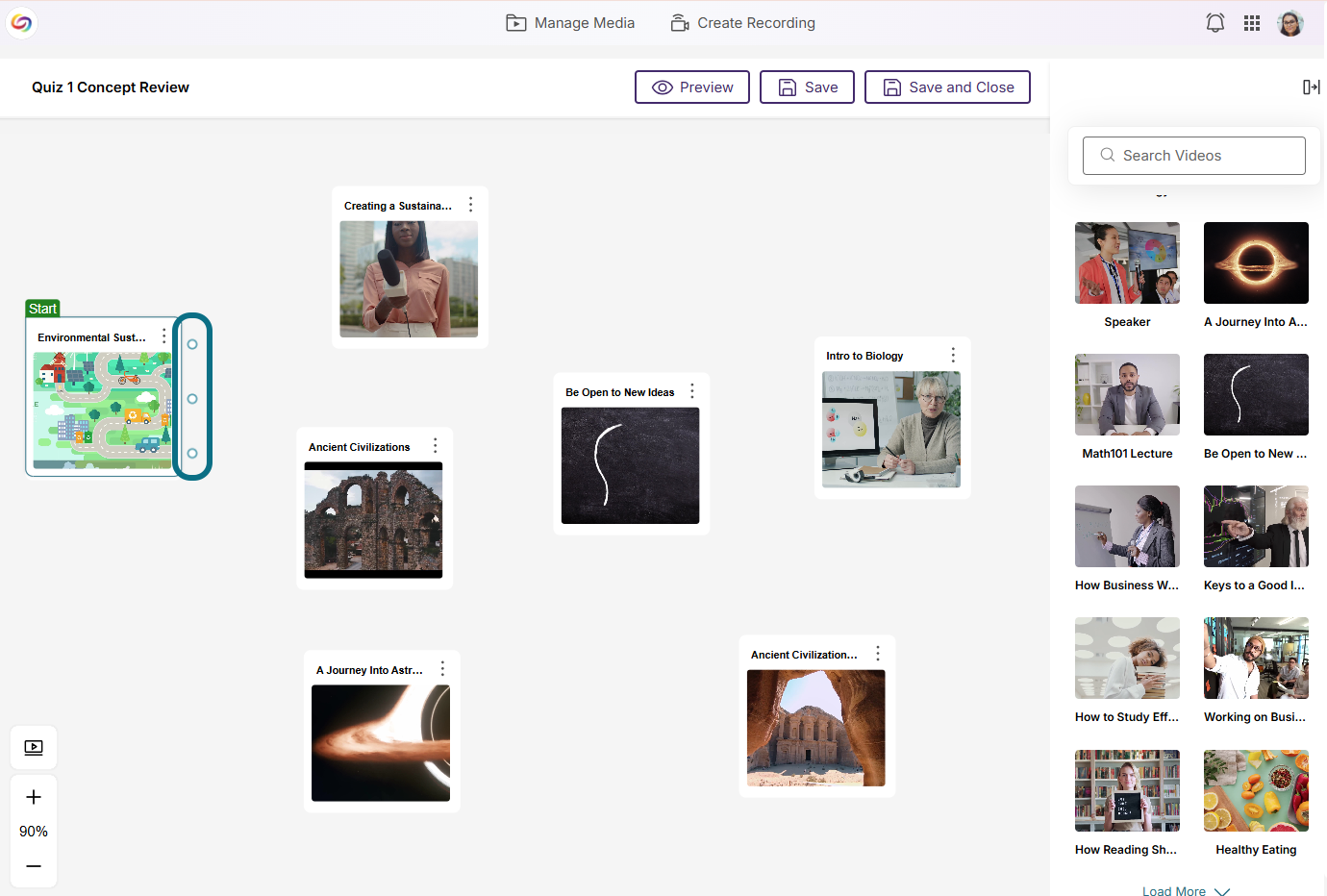Click the Intro to Biology node title
This screenshot has width=1327, height=896.
click(x=864, y=356)
